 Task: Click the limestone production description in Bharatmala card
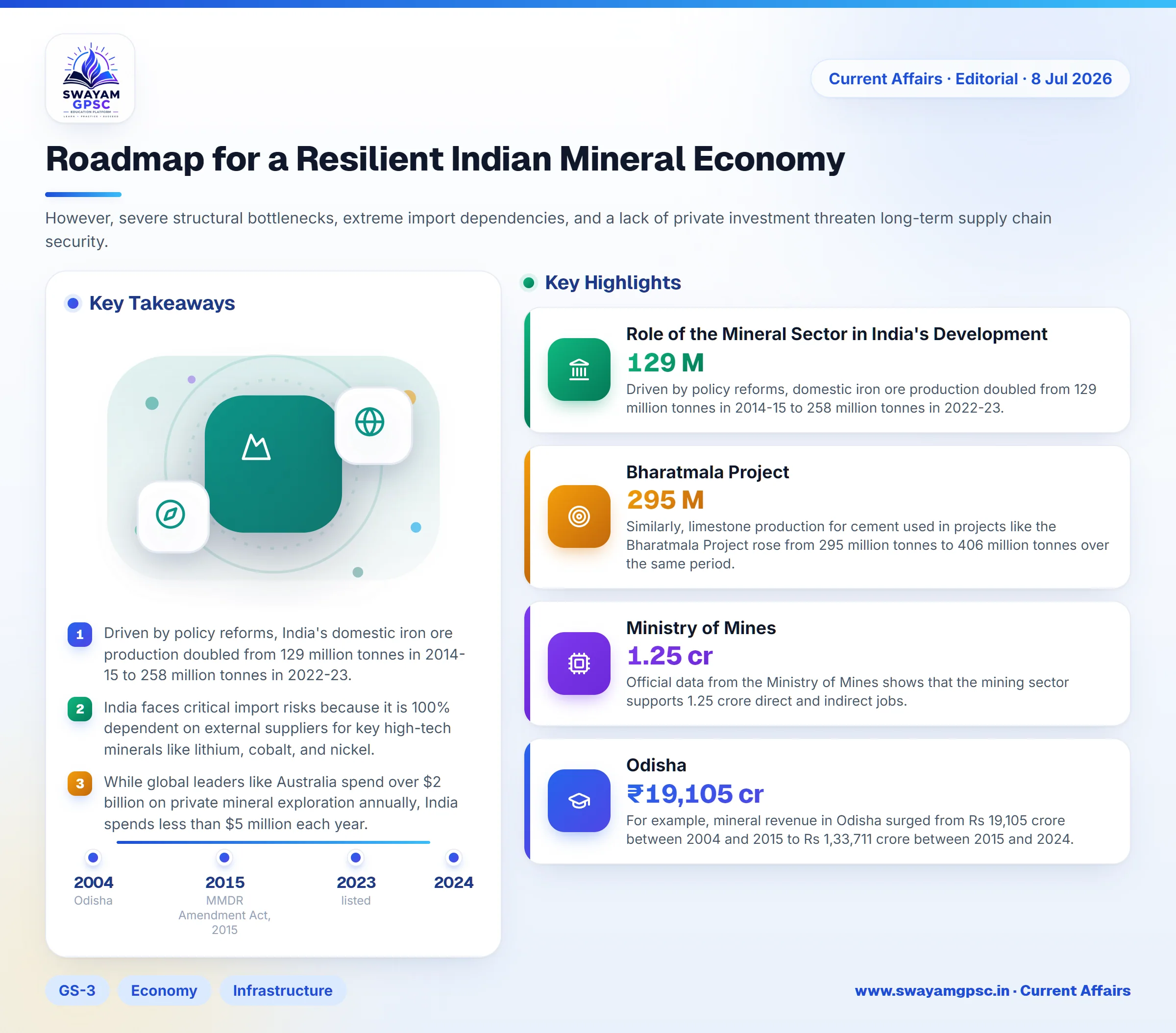[x=867, y=544]
